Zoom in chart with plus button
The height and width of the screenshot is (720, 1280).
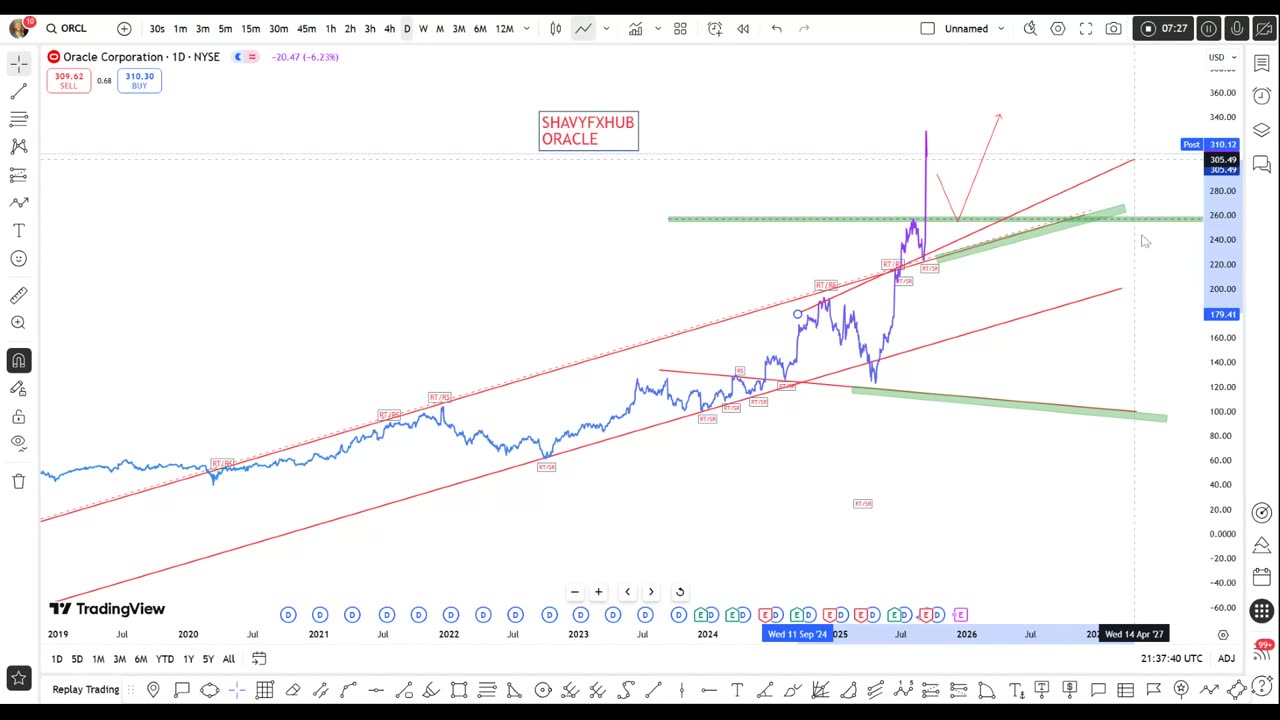point(598,592)
